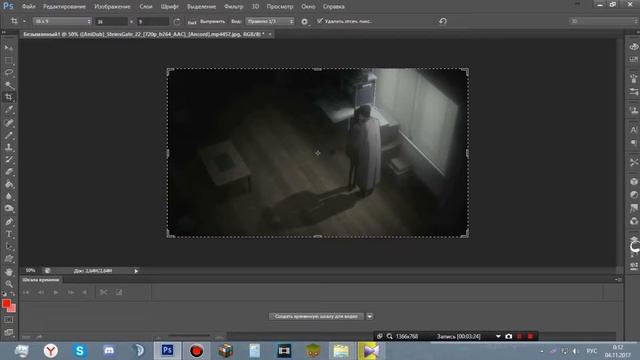The width and height of the screenshot is (640, 360).
Task: Expand status bar info arrow
Action: click(136, 271)
